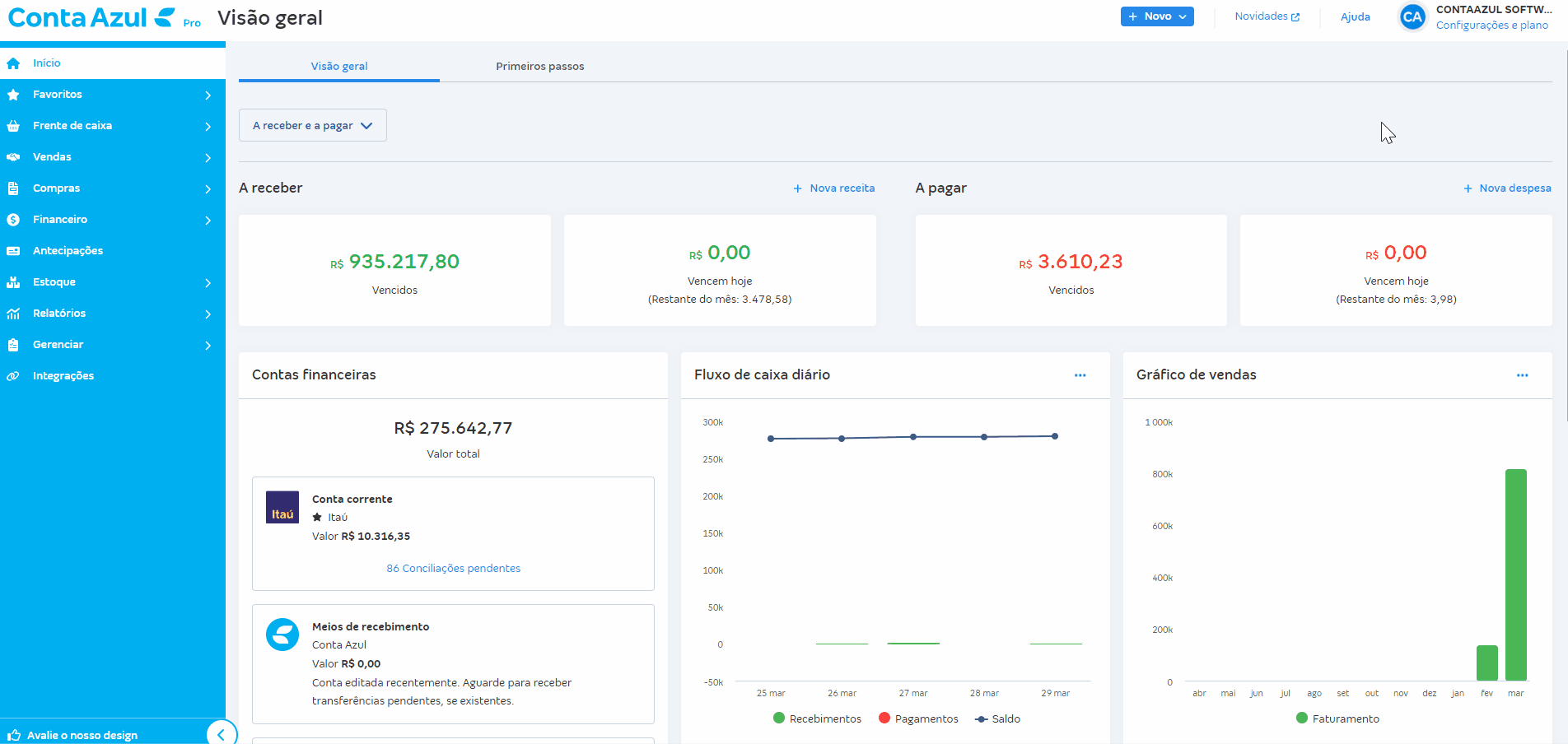The height and width of the screenshot is (744, 1568).
Task: Open the 86 Conciliações pendentes link
Action: coord(453,568)
